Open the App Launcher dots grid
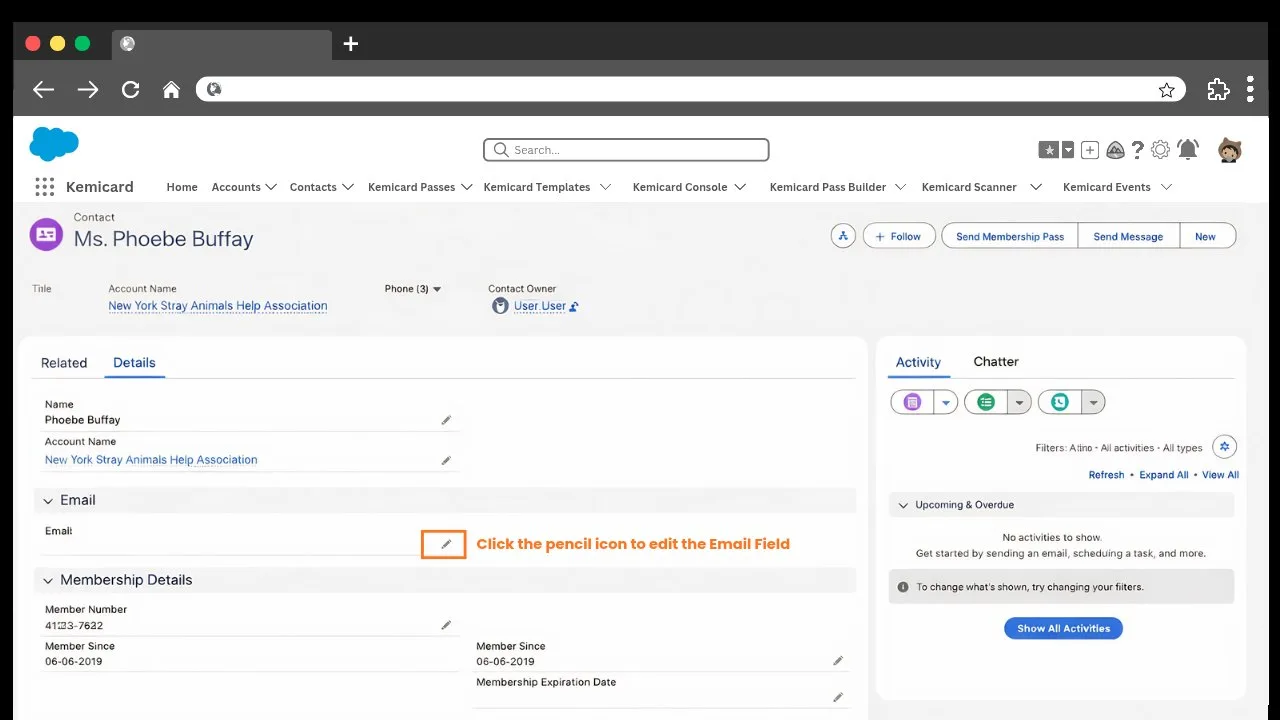Viewport: 1280px width, 720px height. (44, 187)
